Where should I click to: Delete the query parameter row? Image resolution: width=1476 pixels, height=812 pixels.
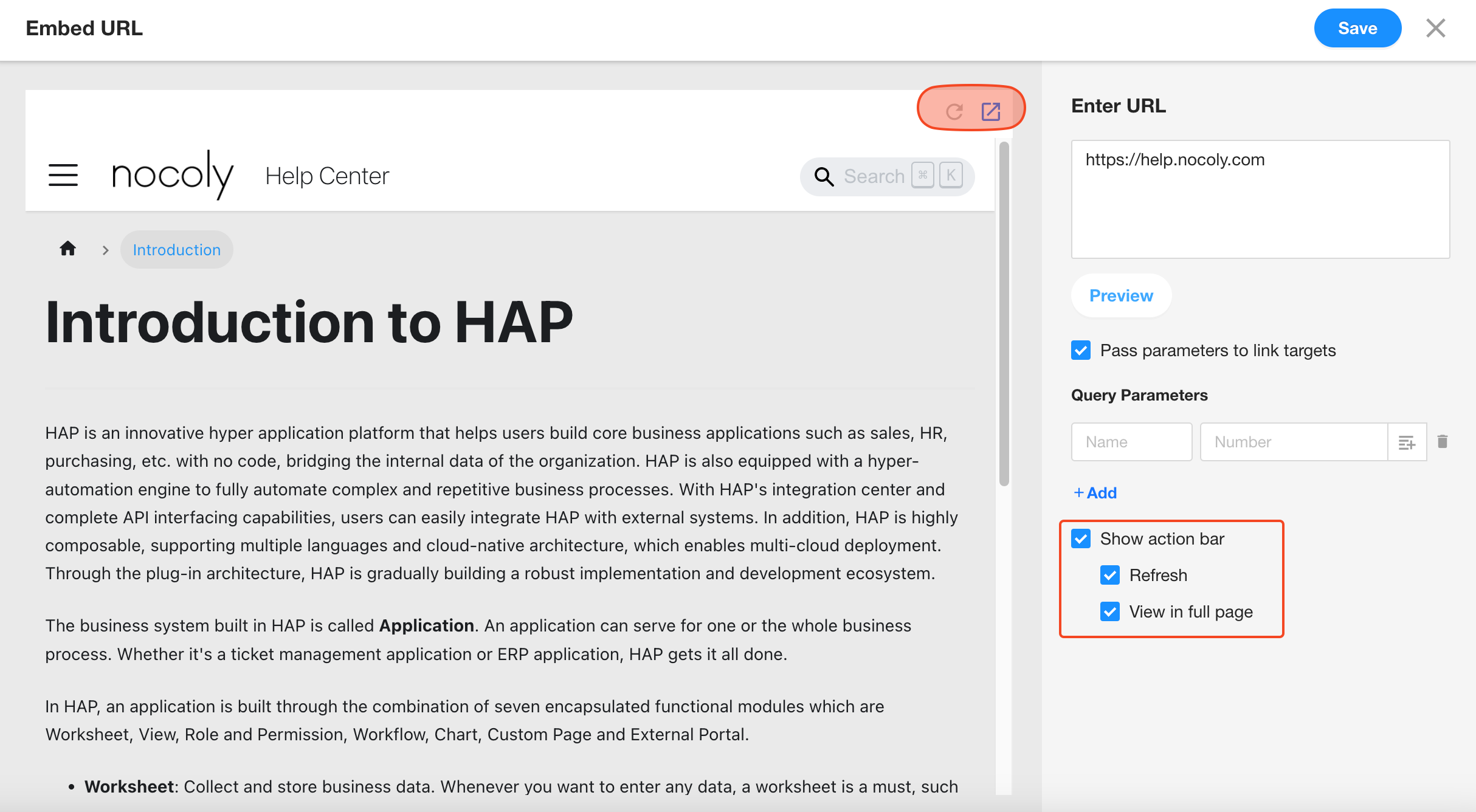1443,441
